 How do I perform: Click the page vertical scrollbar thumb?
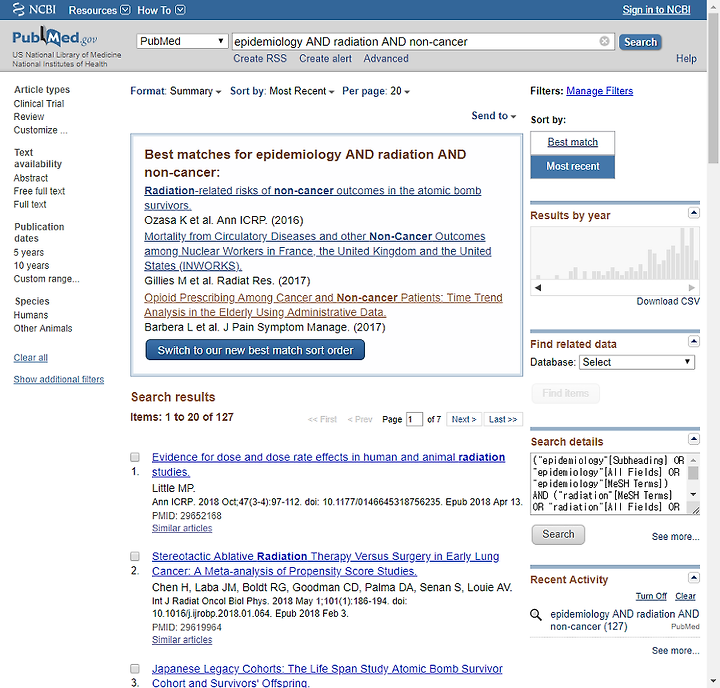tap(713, 87)
